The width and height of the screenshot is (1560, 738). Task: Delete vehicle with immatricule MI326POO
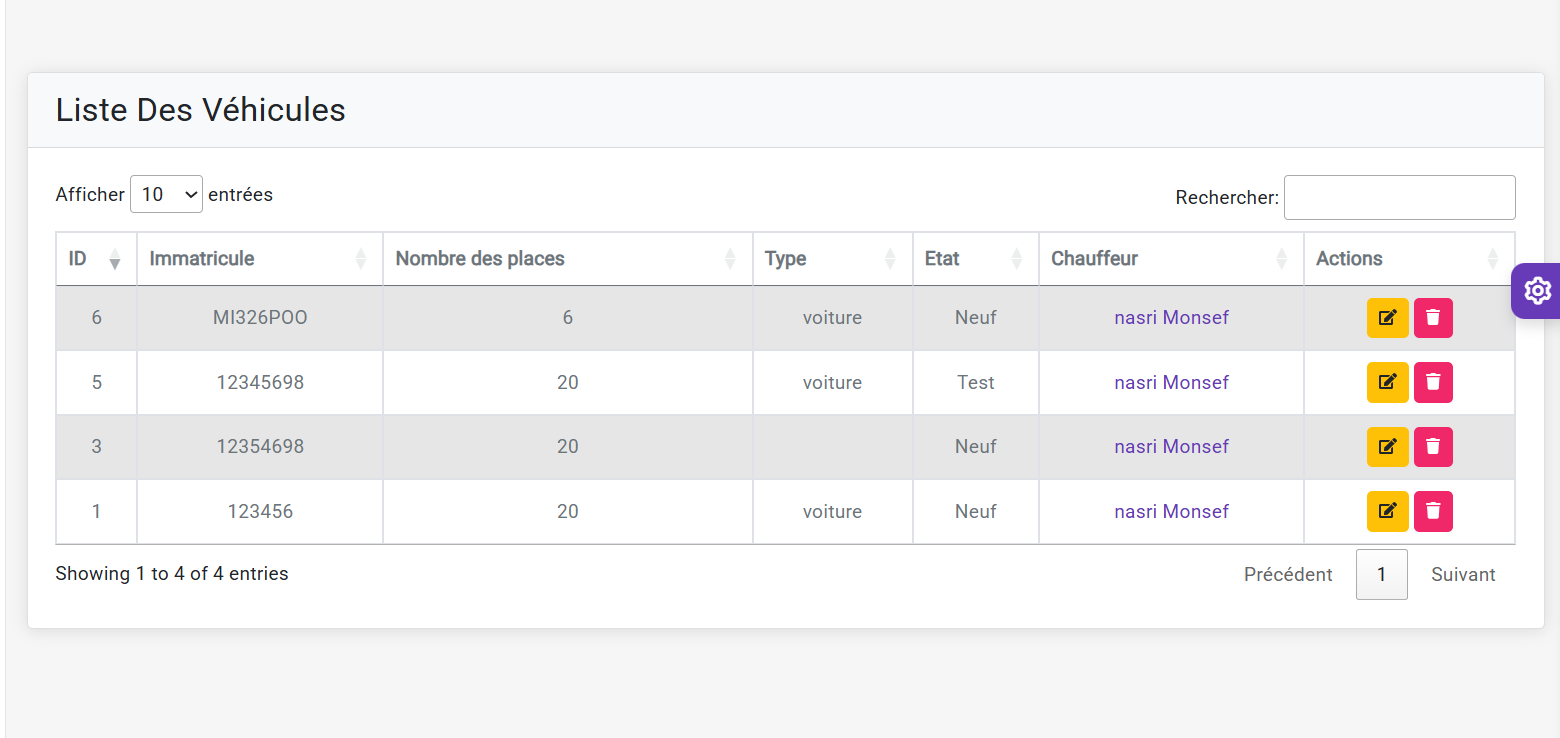[1433, 318]
